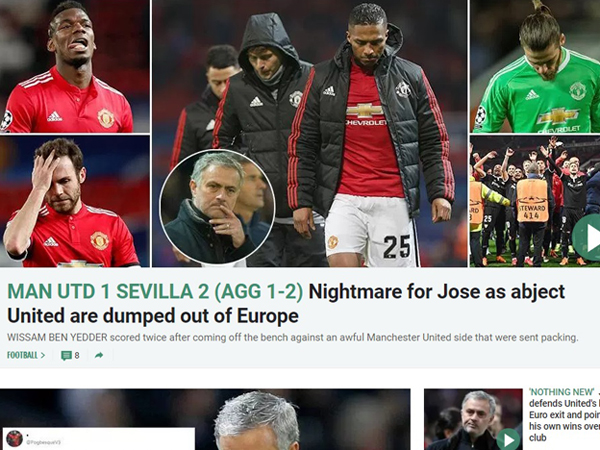
Task: Open the circular Mourinho inset photo
Action: tap(217, 207)
